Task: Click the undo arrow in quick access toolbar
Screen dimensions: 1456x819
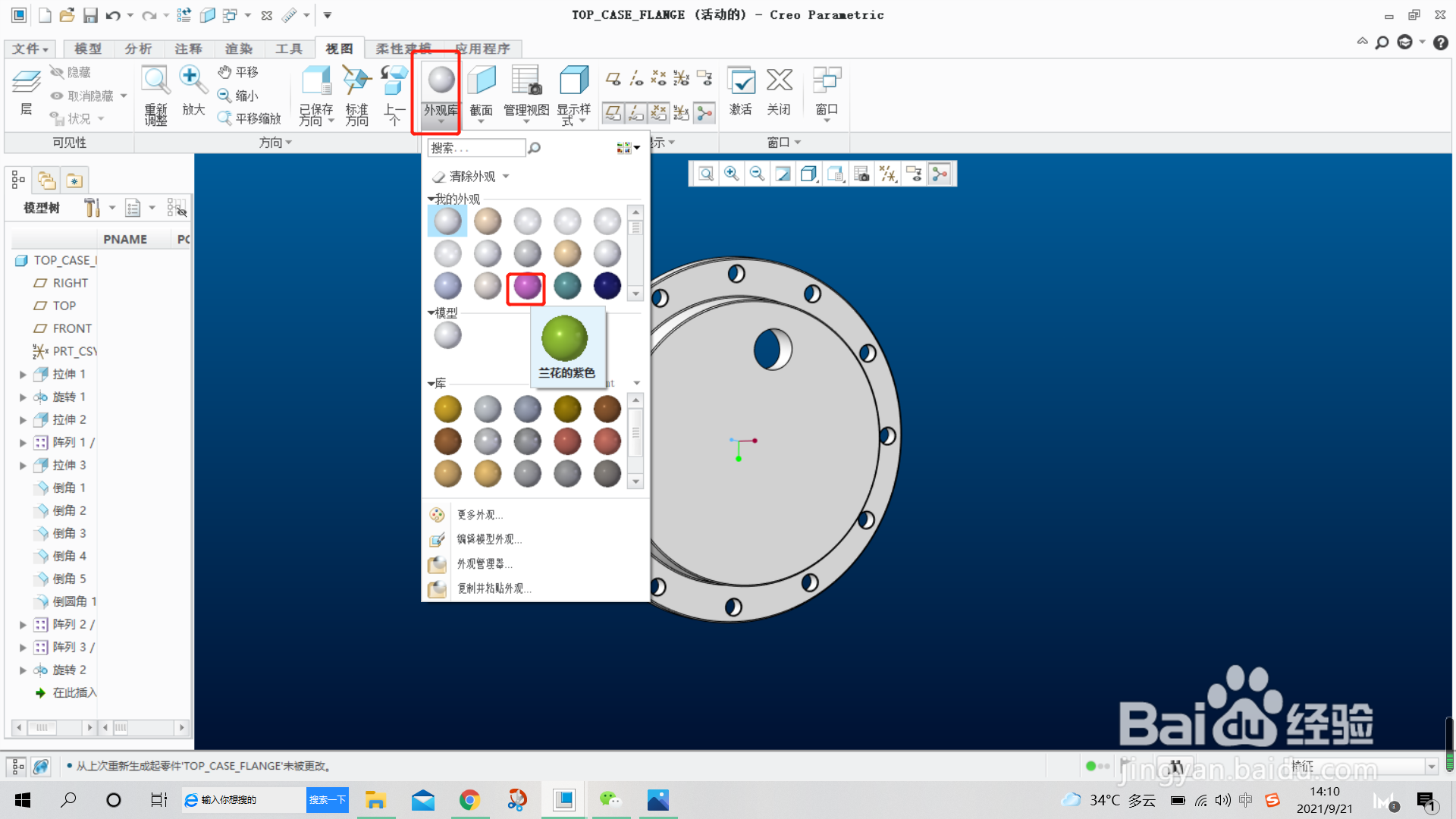Action: (114, 15)
